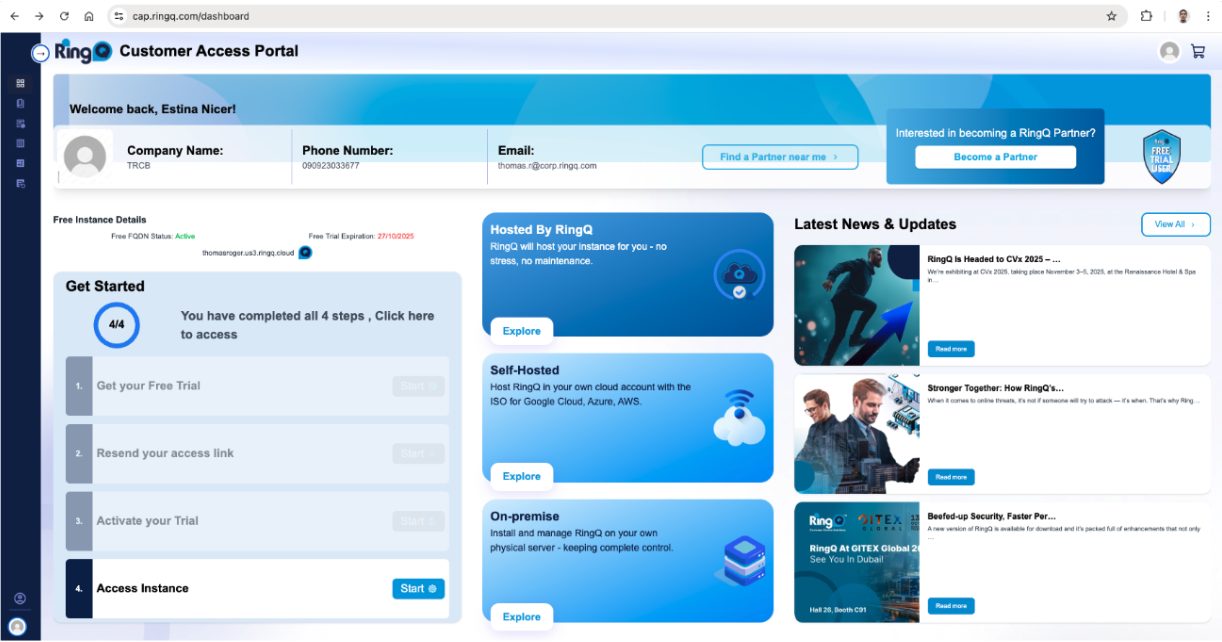The width and height of the screenshot is (1222, 642).
Task: Go forward in the browser
Action: coord(39,16)
